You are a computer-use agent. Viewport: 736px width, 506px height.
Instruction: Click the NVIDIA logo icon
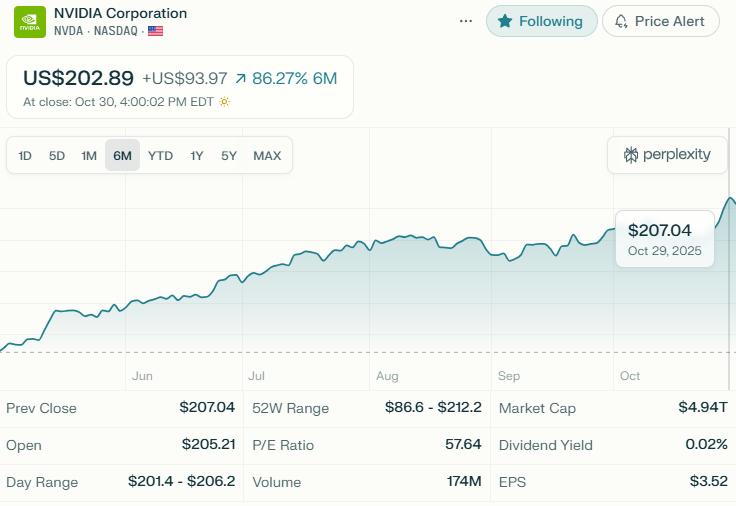29,21
